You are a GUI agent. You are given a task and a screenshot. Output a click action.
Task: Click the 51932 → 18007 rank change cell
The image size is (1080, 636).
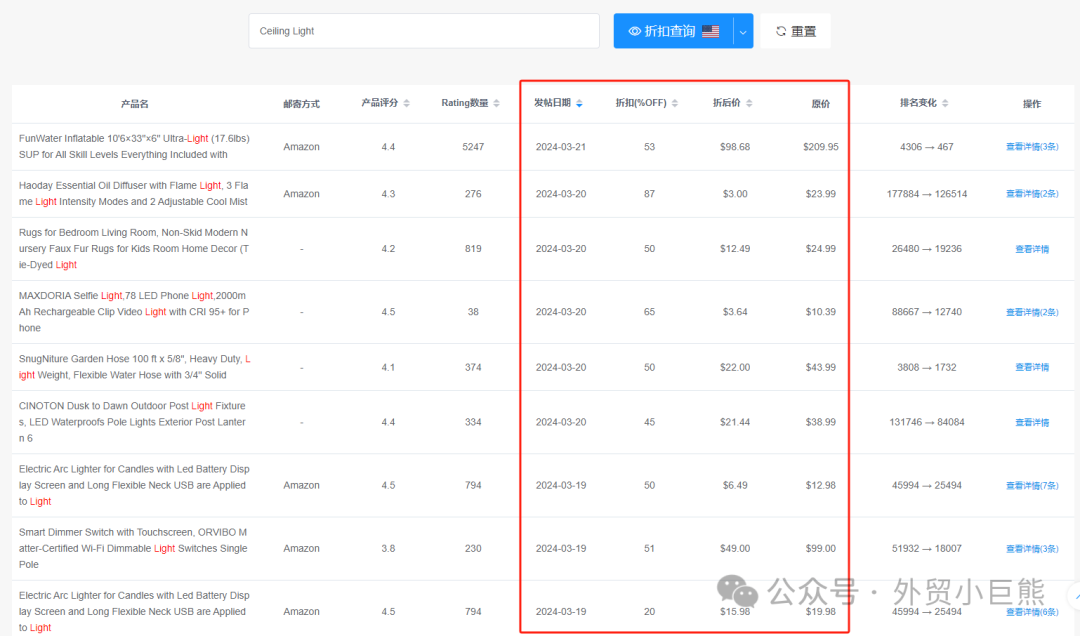[926, 548]
